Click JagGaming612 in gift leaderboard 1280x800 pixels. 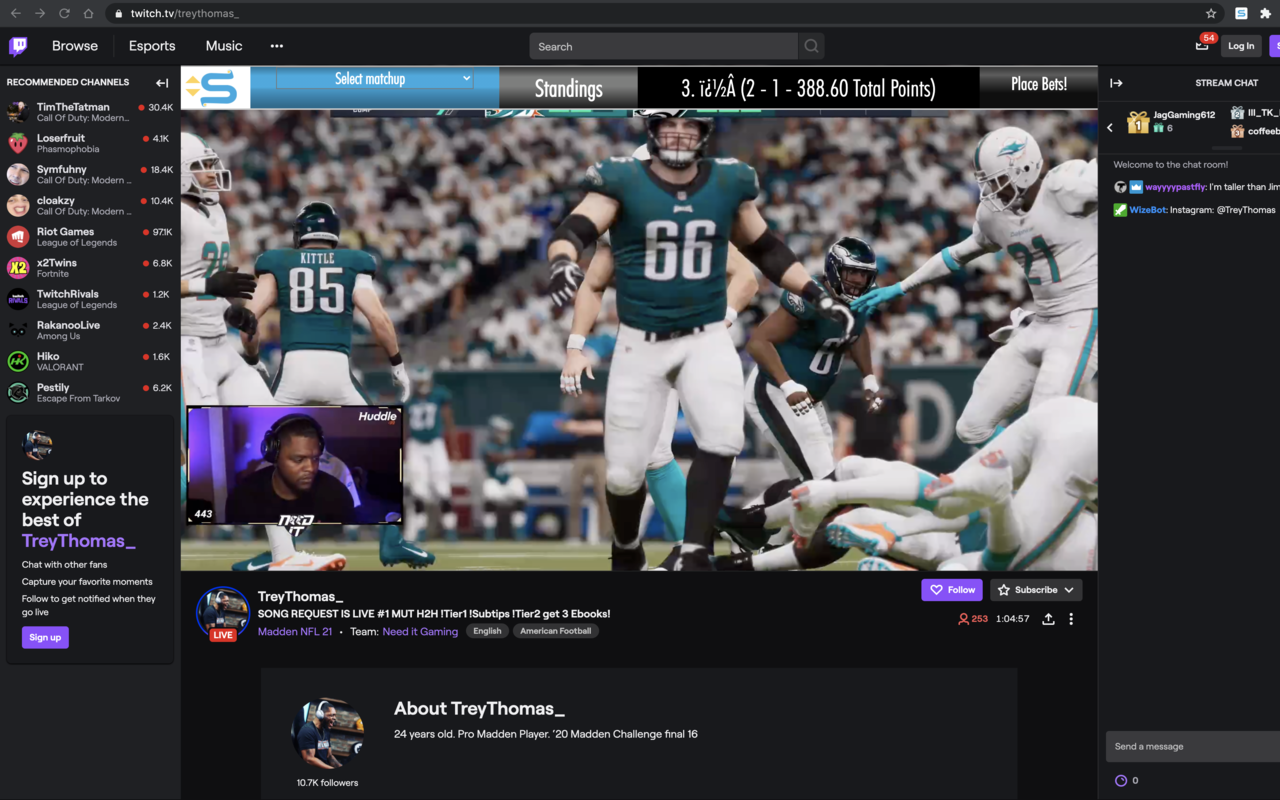pos(1184,115)
